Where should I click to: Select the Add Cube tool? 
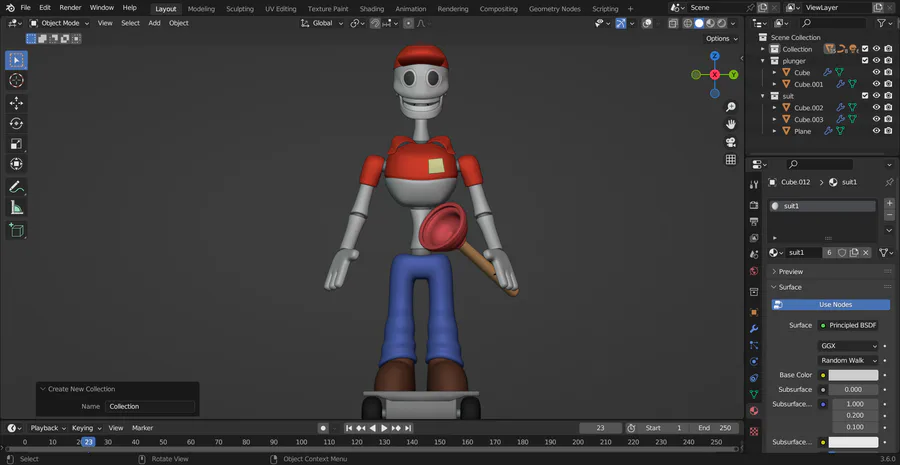point(17,230)
